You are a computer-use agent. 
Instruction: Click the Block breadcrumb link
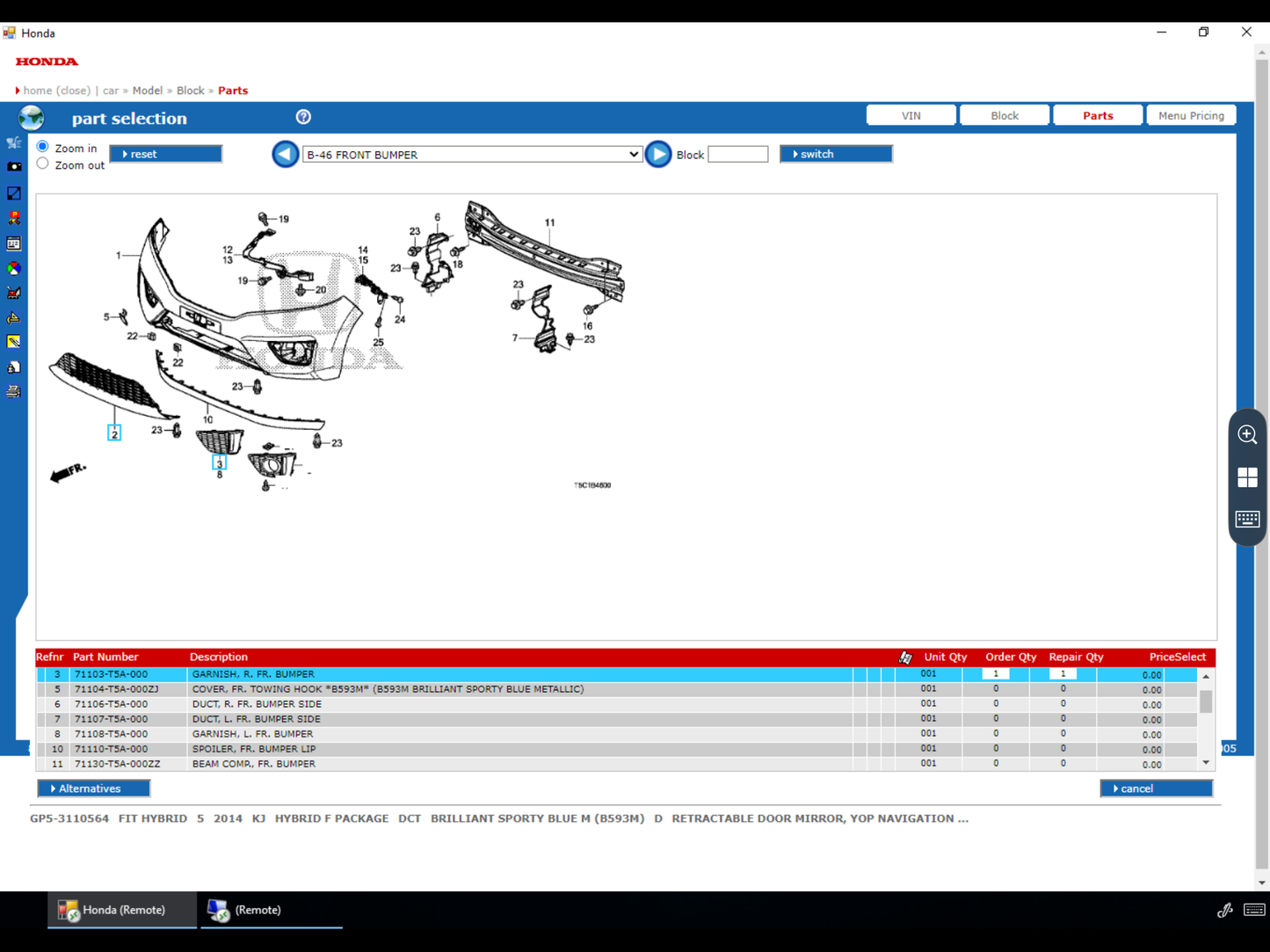pos(190,91)
